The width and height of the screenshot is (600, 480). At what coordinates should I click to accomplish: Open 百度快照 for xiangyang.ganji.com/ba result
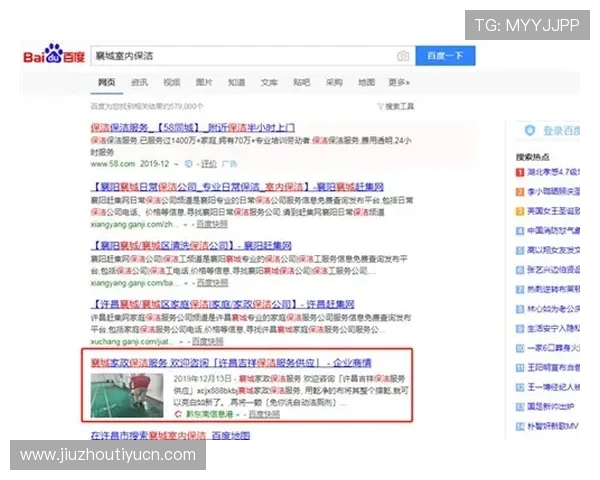coord(213,283)
